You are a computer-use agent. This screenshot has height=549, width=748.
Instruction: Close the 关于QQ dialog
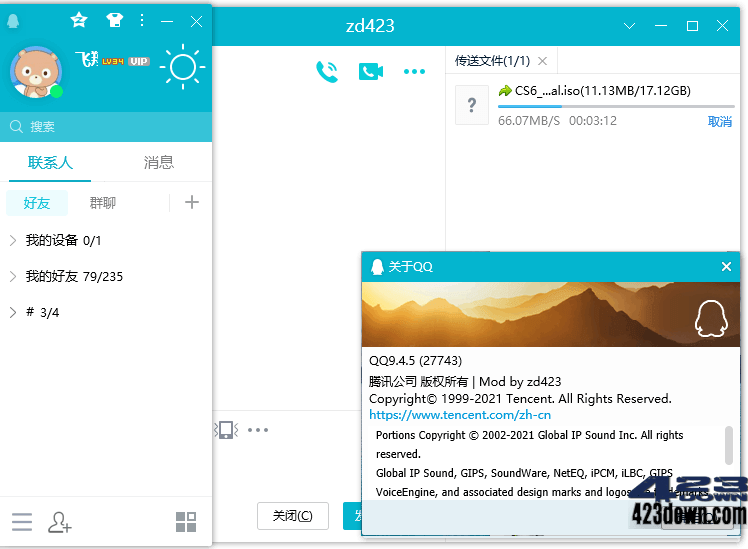coord(726,266)
